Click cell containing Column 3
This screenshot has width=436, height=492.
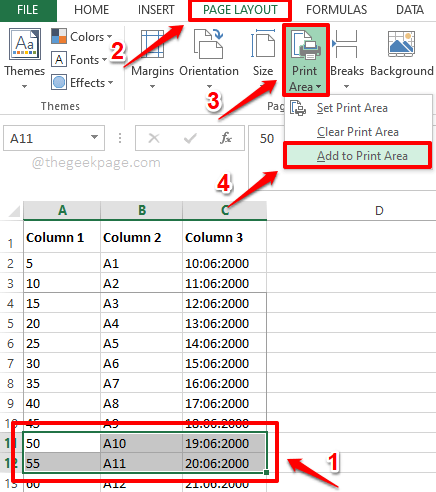pos(225,237)
